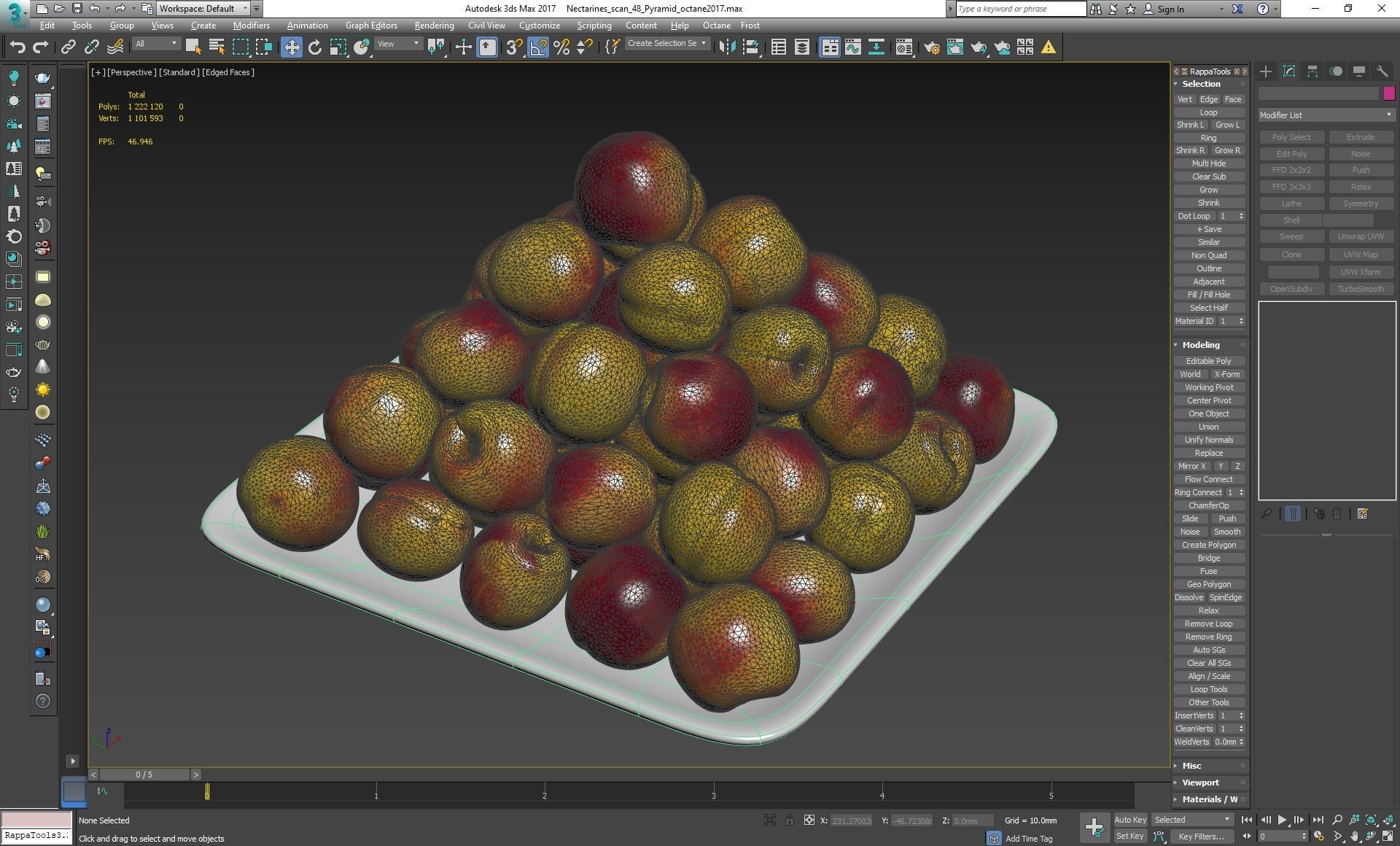Click the warning triangle icon in toolbar
Viewport: 1400px width, 846px height.
[x=1049, y=47]
